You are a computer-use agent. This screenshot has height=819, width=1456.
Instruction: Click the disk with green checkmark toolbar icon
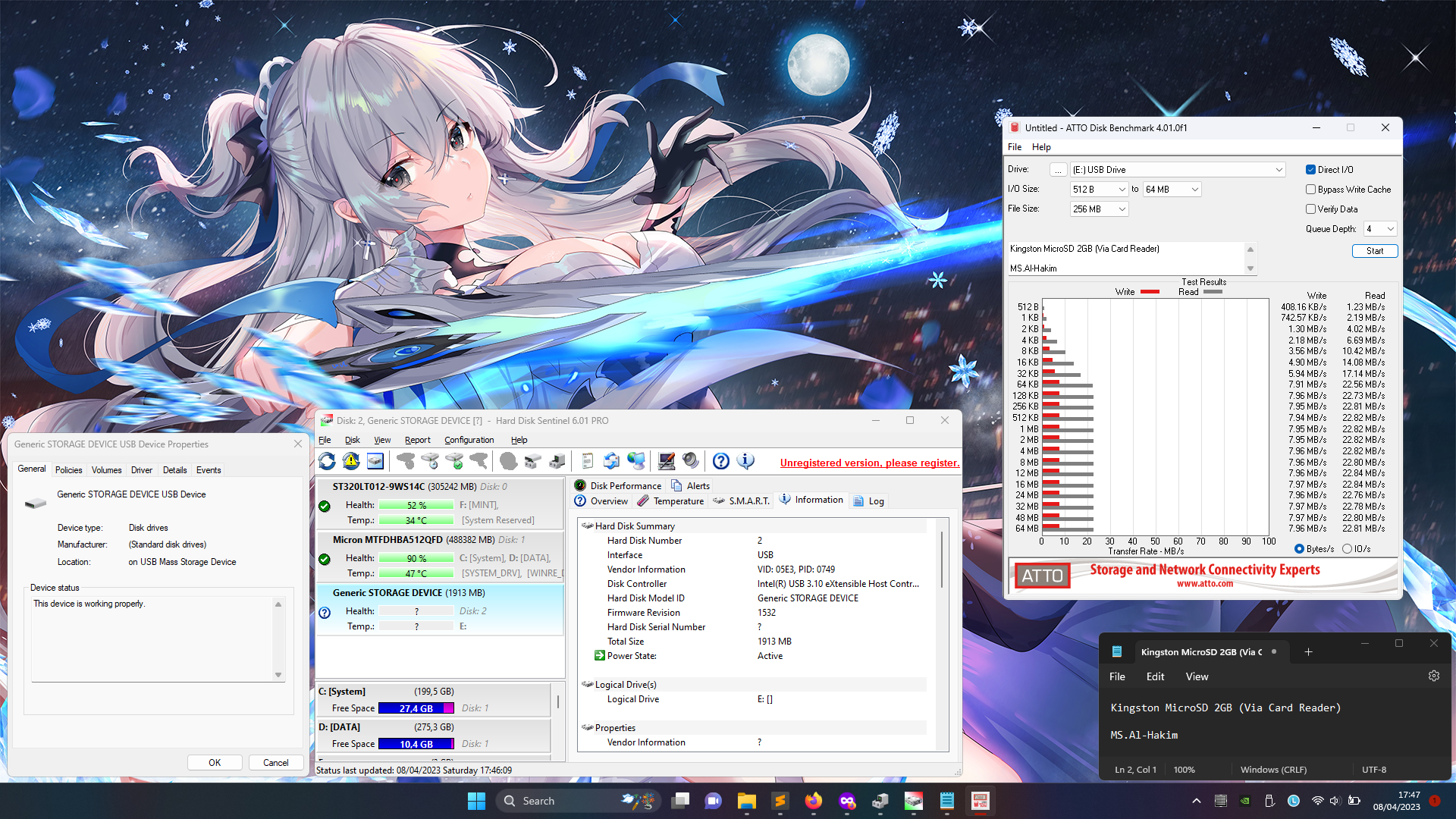(x=454, y=461)
